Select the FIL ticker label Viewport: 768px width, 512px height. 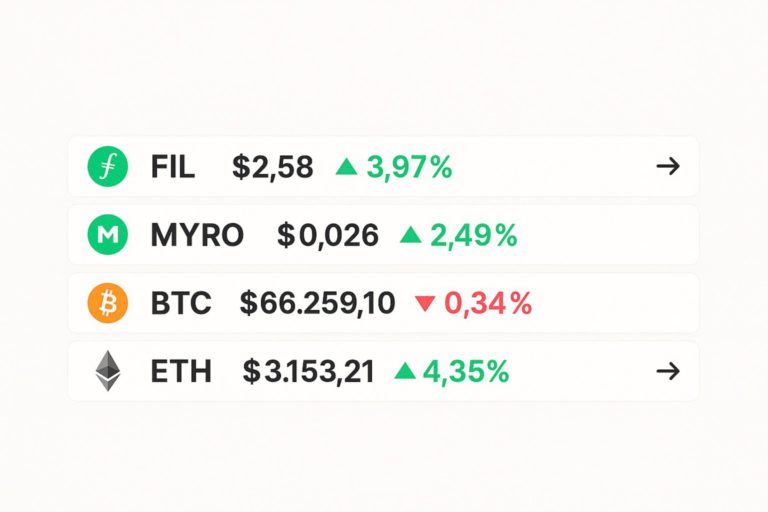pyautogui.click(x=172, y=167)
